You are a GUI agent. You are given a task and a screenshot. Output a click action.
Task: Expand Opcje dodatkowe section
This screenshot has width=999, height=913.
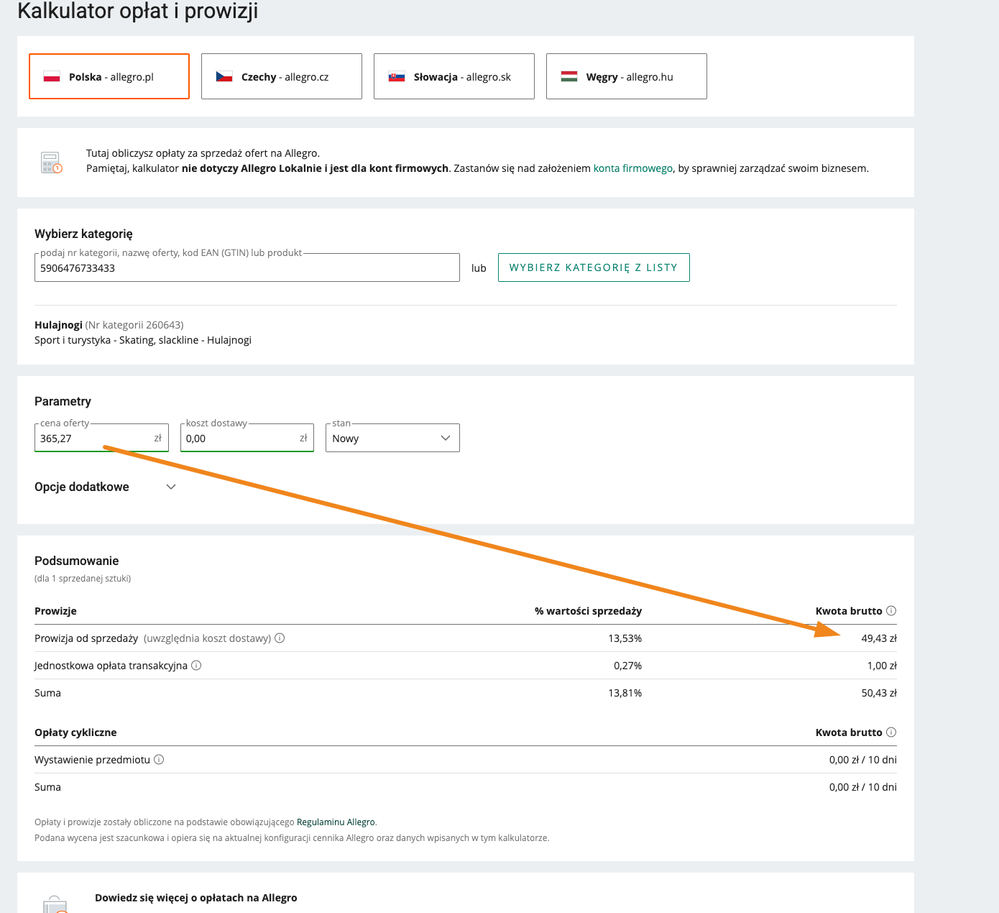(x=105, y=487)
